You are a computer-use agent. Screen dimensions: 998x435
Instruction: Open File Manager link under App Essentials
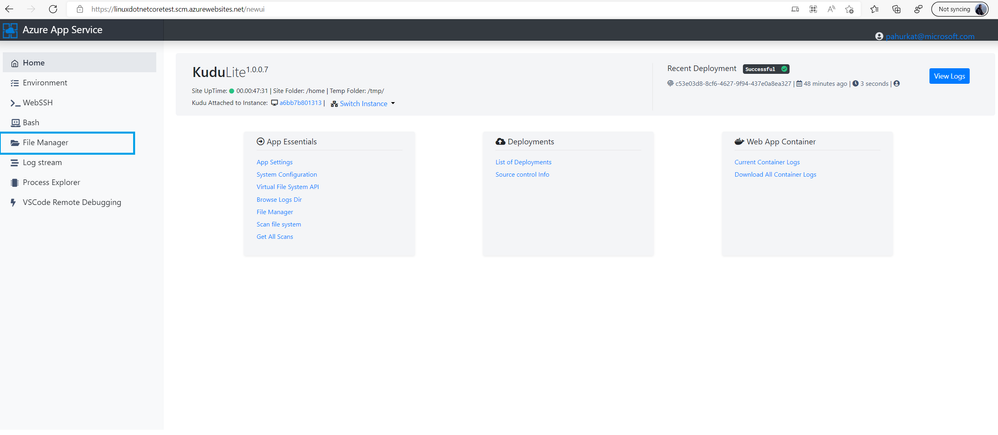[275, 211]
